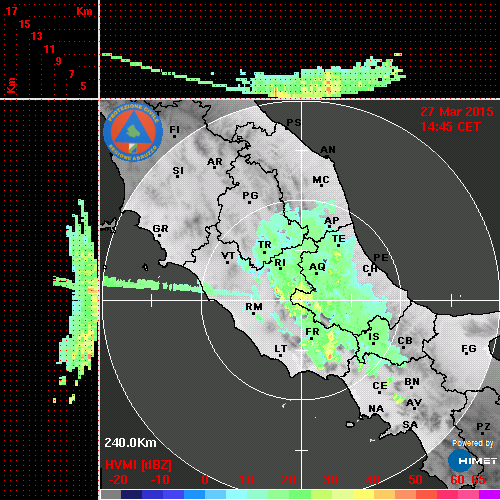Image resolution: width=500 pixels, height=500 pixels.
Task: Click the 17 Km altitude scale label
Action: point(11,11)
